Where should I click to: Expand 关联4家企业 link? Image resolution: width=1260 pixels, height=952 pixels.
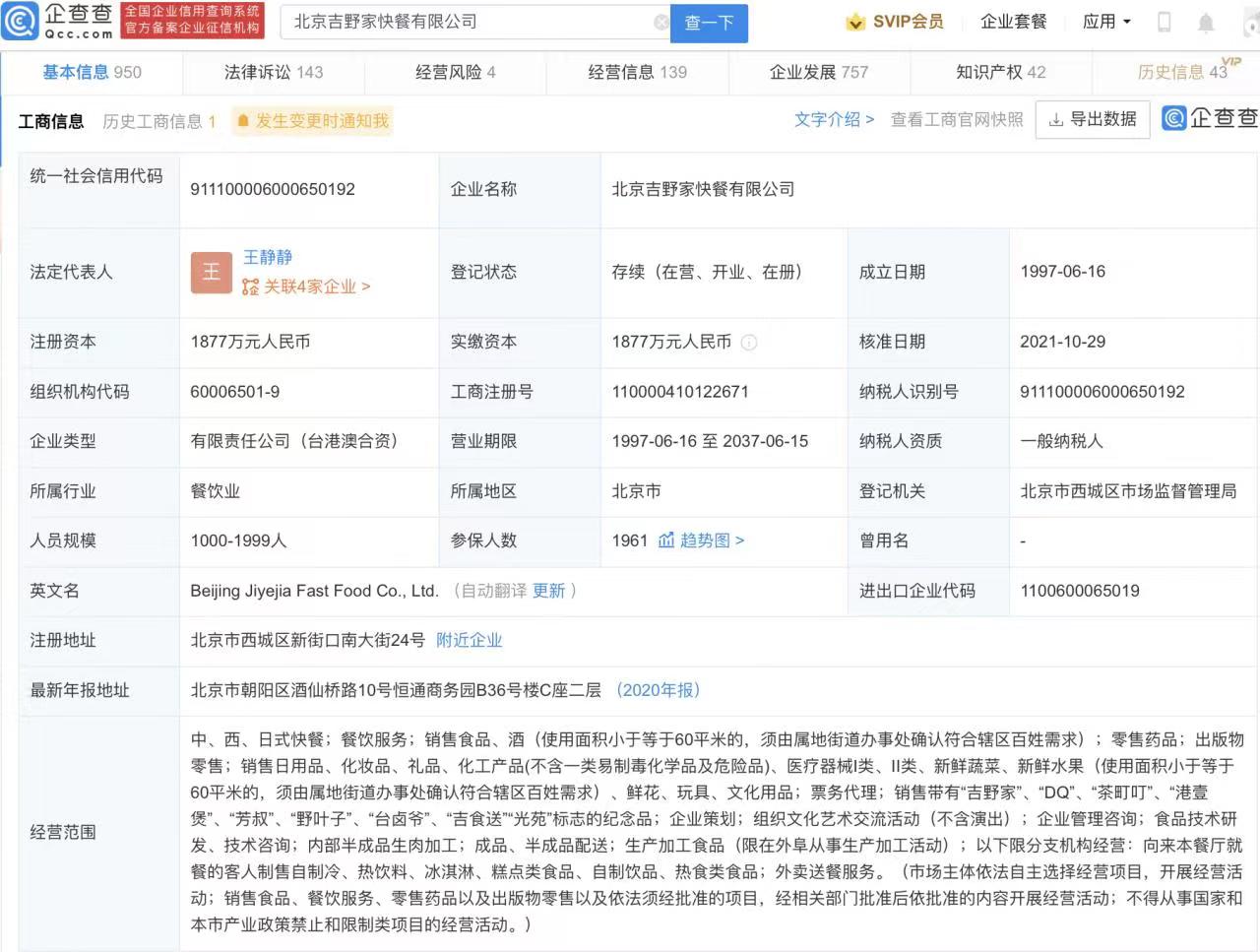[x=307, y=286]
